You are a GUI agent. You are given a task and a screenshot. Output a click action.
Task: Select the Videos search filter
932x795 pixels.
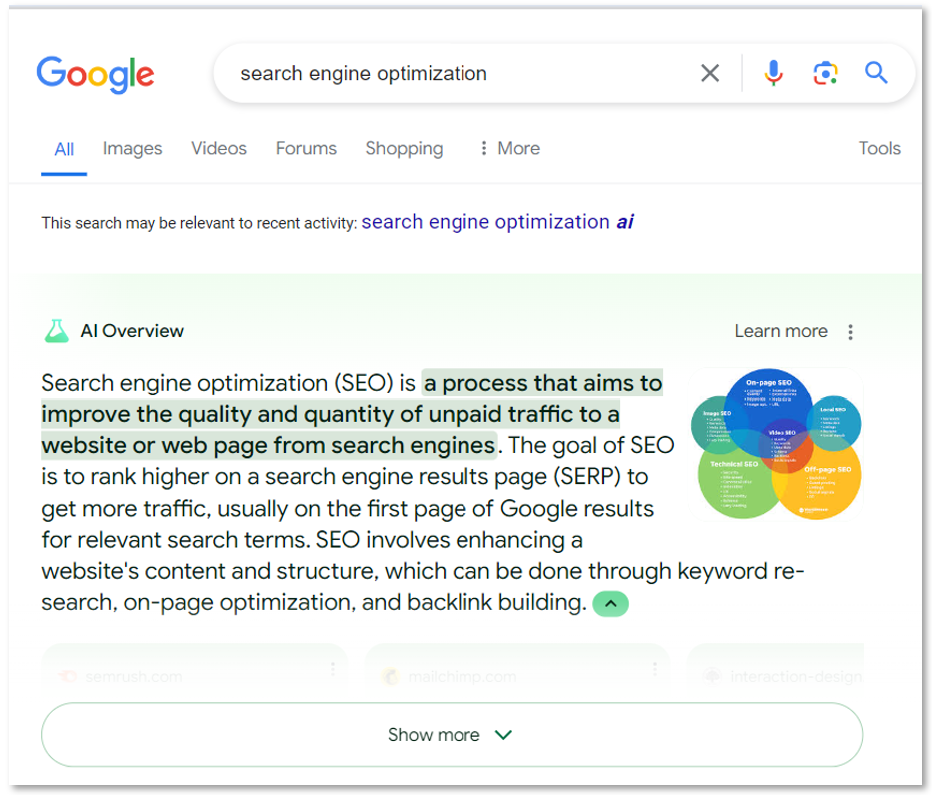[218, 148]
